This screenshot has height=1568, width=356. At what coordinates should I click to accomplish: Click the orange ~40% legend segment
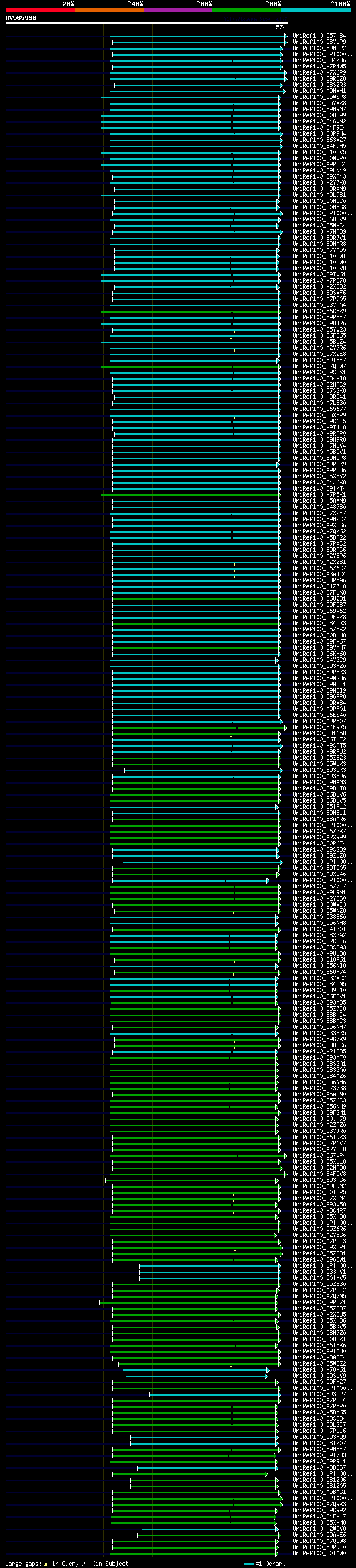click(x=109, y=10)
